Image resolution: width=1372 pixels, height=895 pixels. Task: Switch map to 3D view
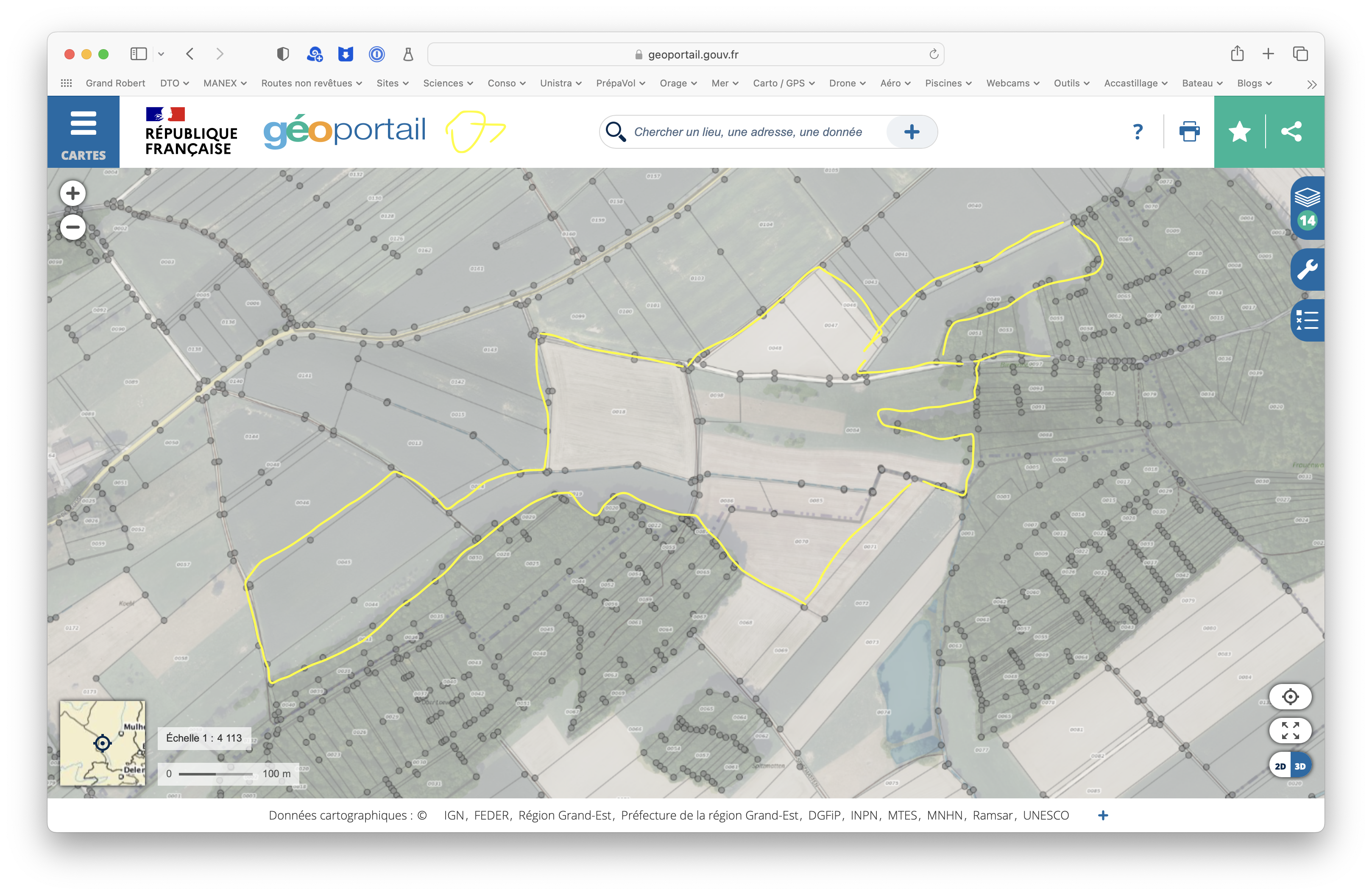pos(1300,766)
